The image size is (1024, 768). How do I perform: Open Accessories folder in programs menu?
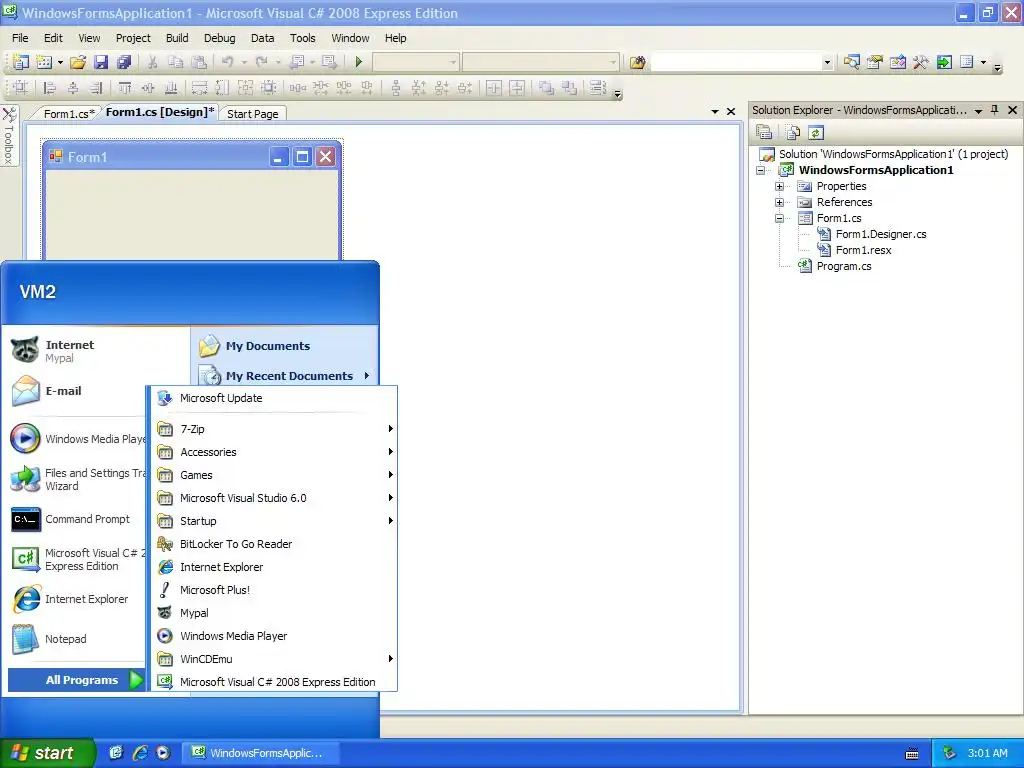[x=274, y=452]
